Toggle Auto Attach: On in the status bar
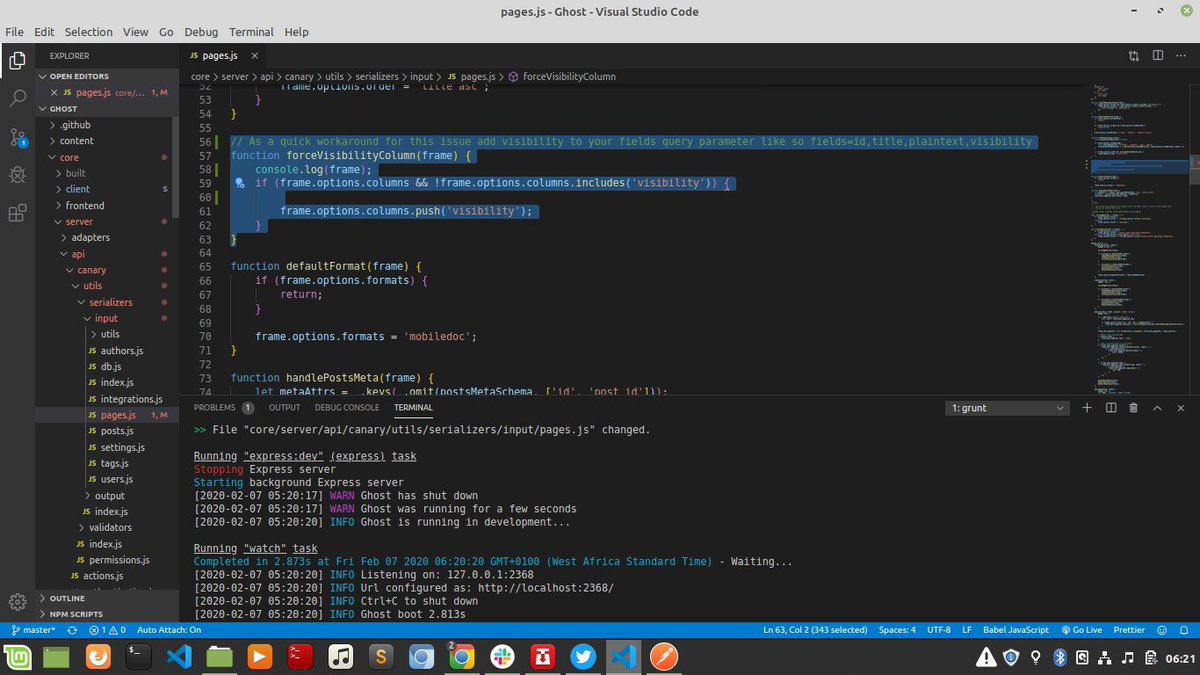 (x=169, y=630)
